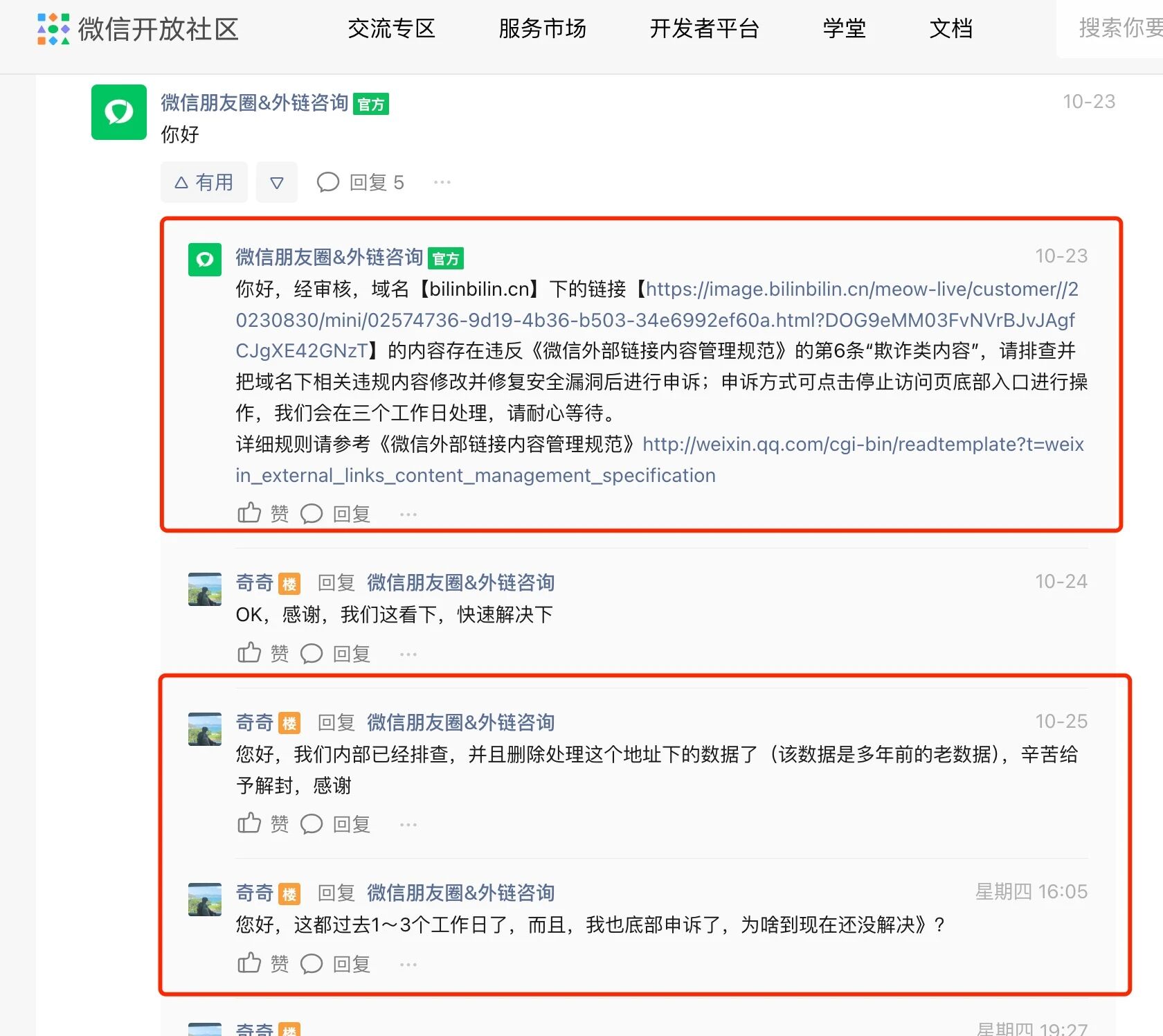Click the reply bubble under the 经审核 comment
Screen dimensions: 1163x1036
[x=312, y=514]
